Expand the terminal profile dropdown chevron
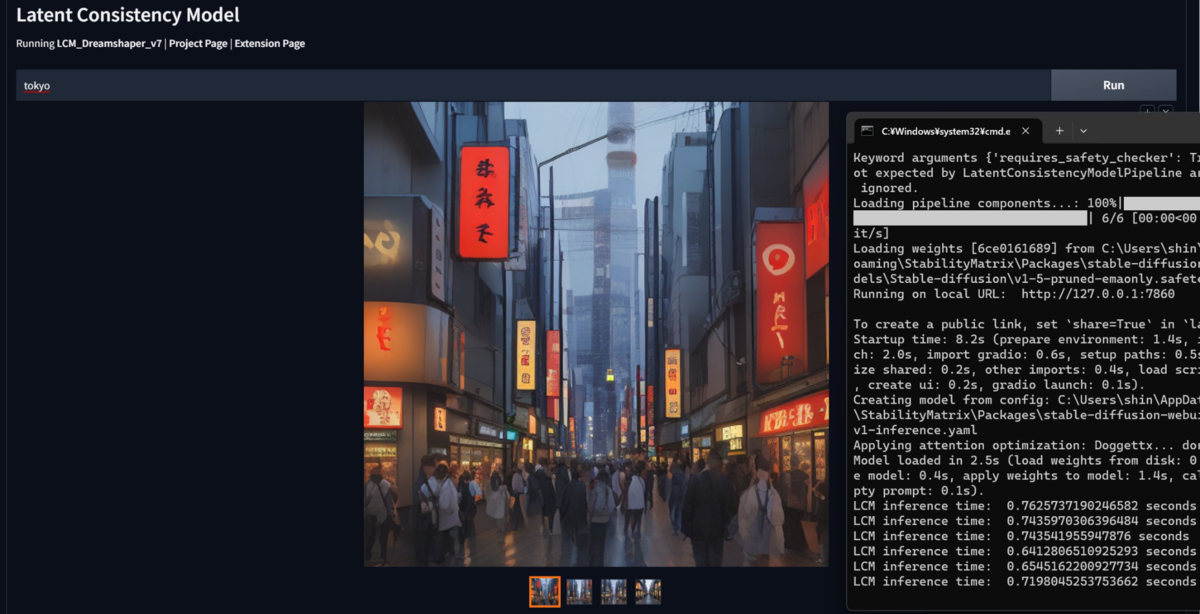The image size is (1200, 614). pyautogui.click(x=1083, y=131)
